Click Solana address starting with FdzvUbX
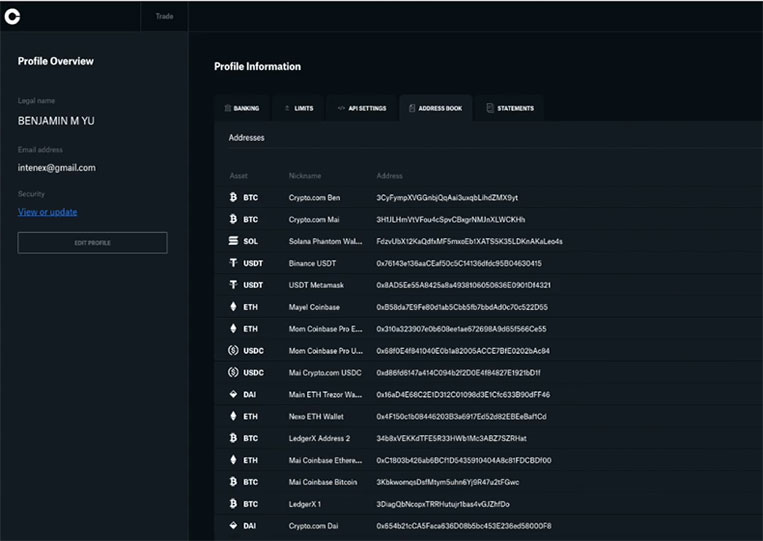Image resolution: width=763 pixels, height=541 pixels. point(469,241)
